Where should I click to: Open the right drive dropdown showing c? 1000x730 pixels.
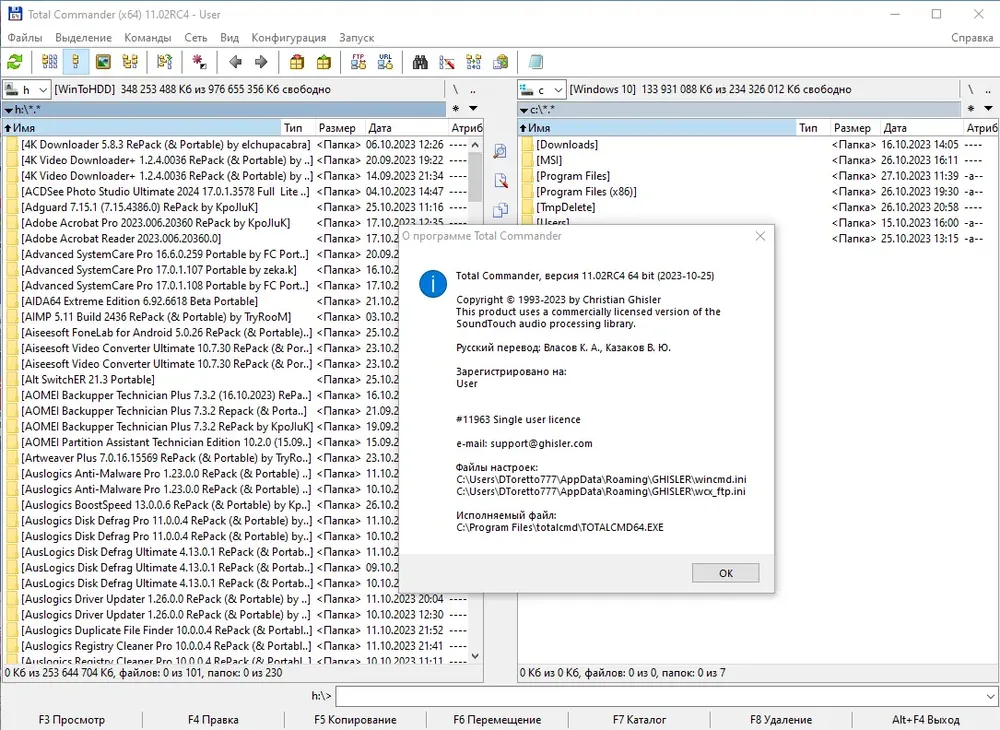[x=541, y=89]
